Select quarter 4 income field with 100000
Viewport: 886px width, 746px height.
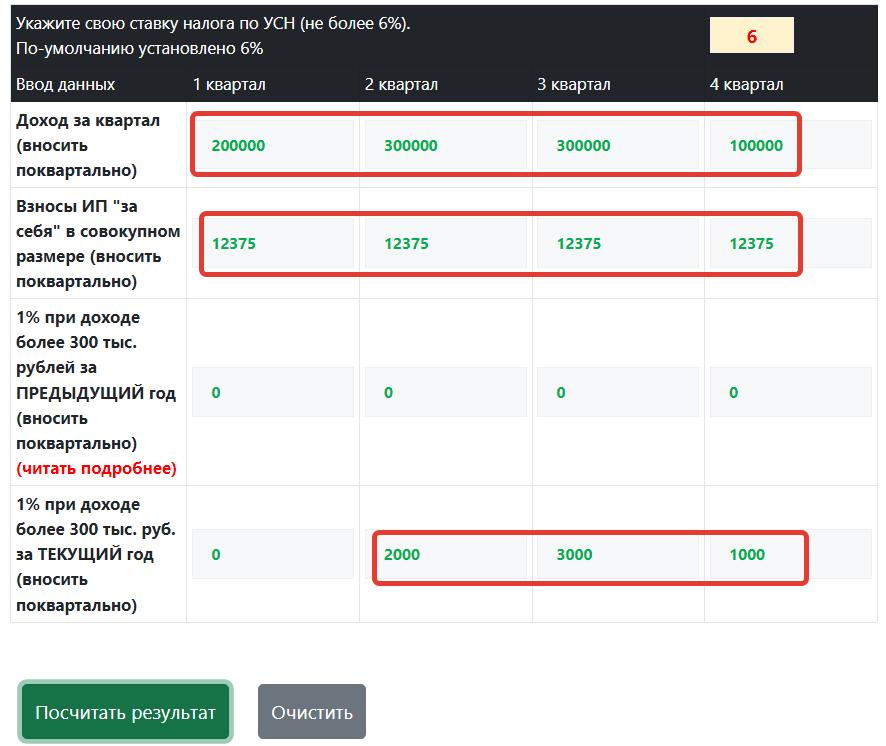[791, 145]
